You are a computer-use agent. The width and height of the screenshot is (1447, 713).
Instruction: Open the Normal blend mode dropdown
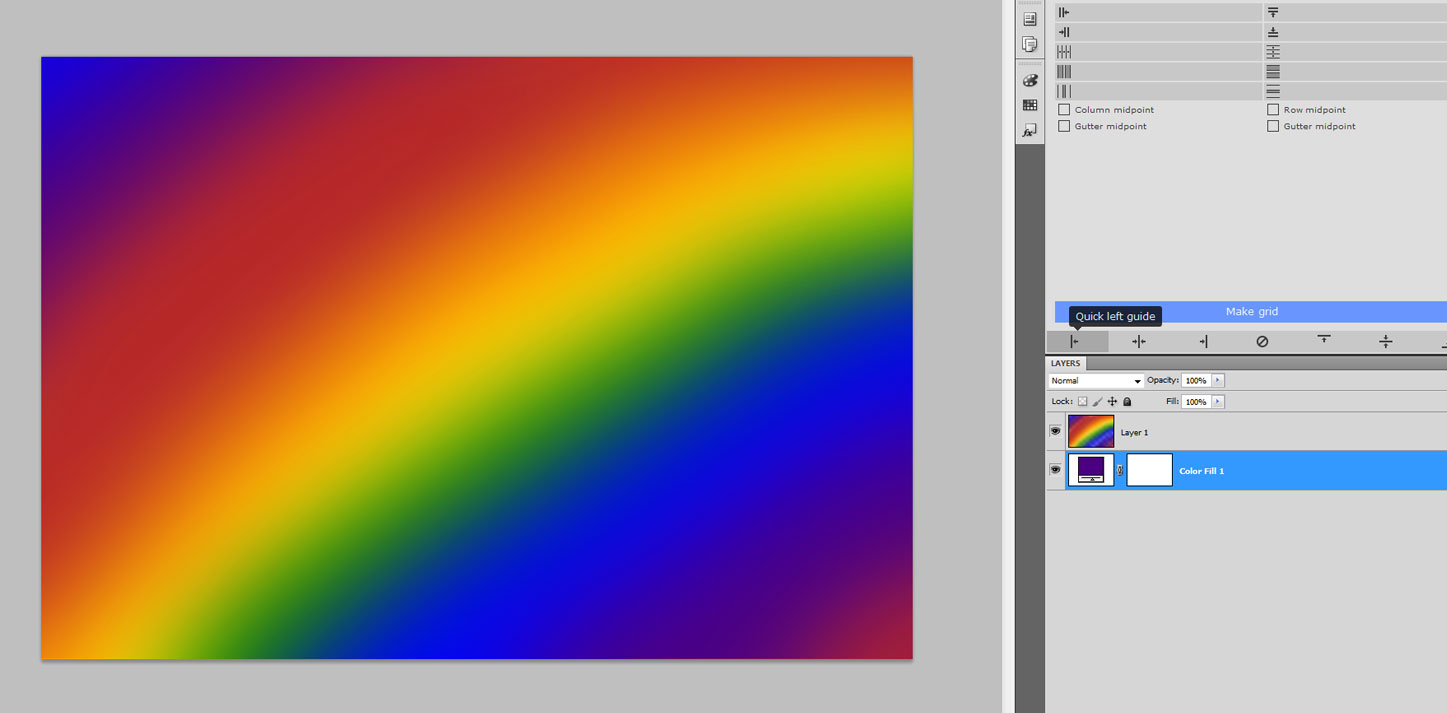1096,381
